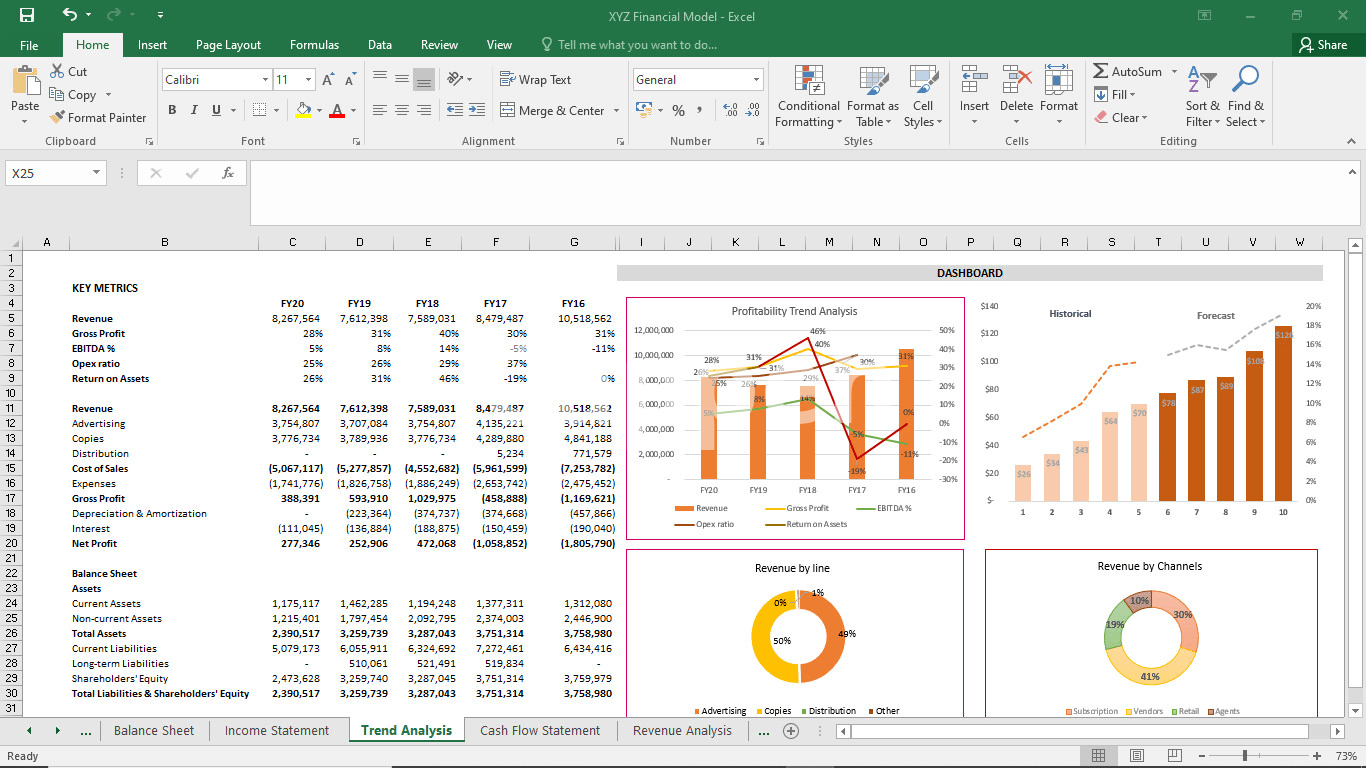The height and width of the screenshot is (768, 1366).
Task: Click the Format Painter brush icon
Action: pyautogui.click(x=58, y=118)
